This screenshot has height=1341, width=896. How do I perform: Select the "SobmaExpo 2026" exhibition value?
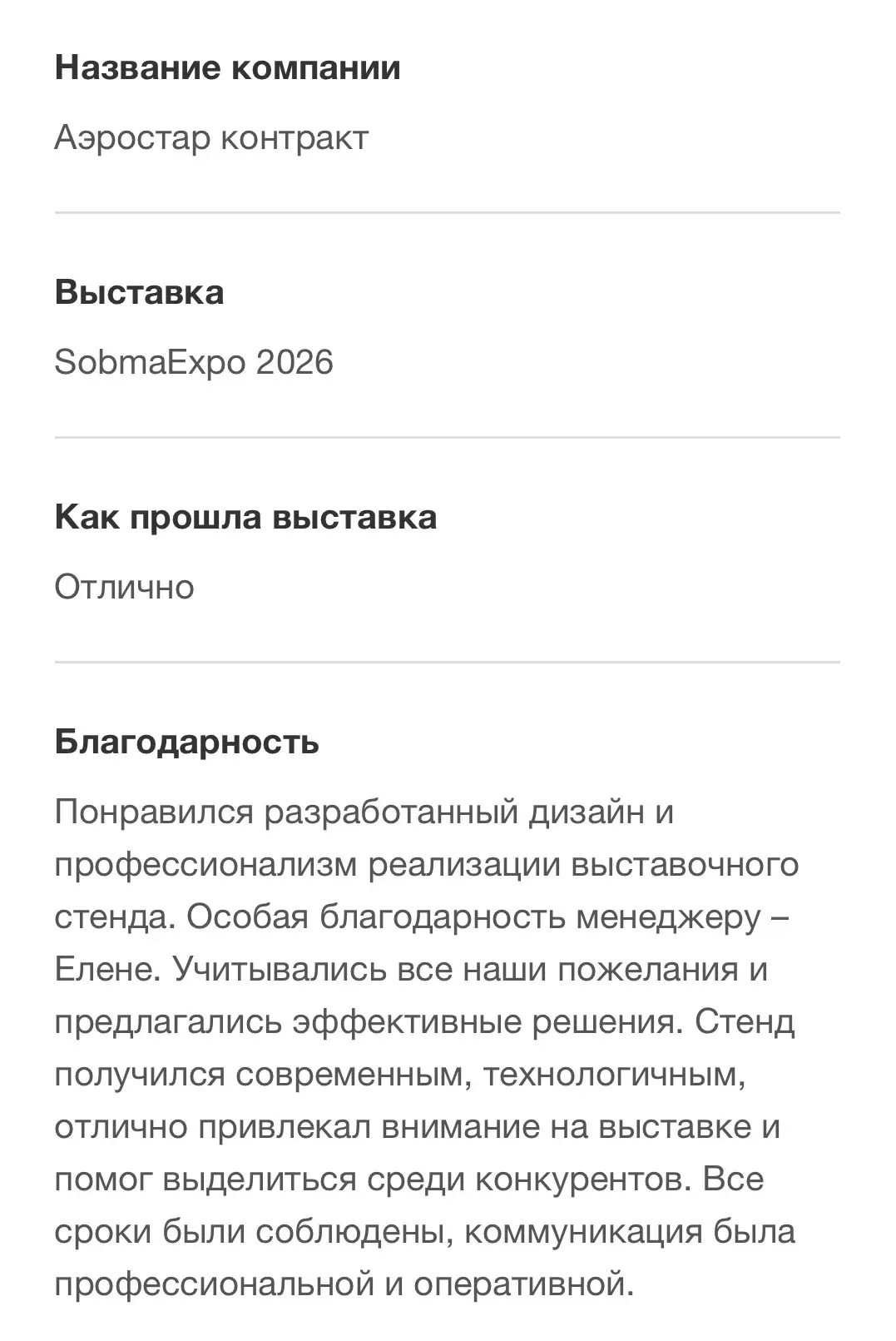194,362
